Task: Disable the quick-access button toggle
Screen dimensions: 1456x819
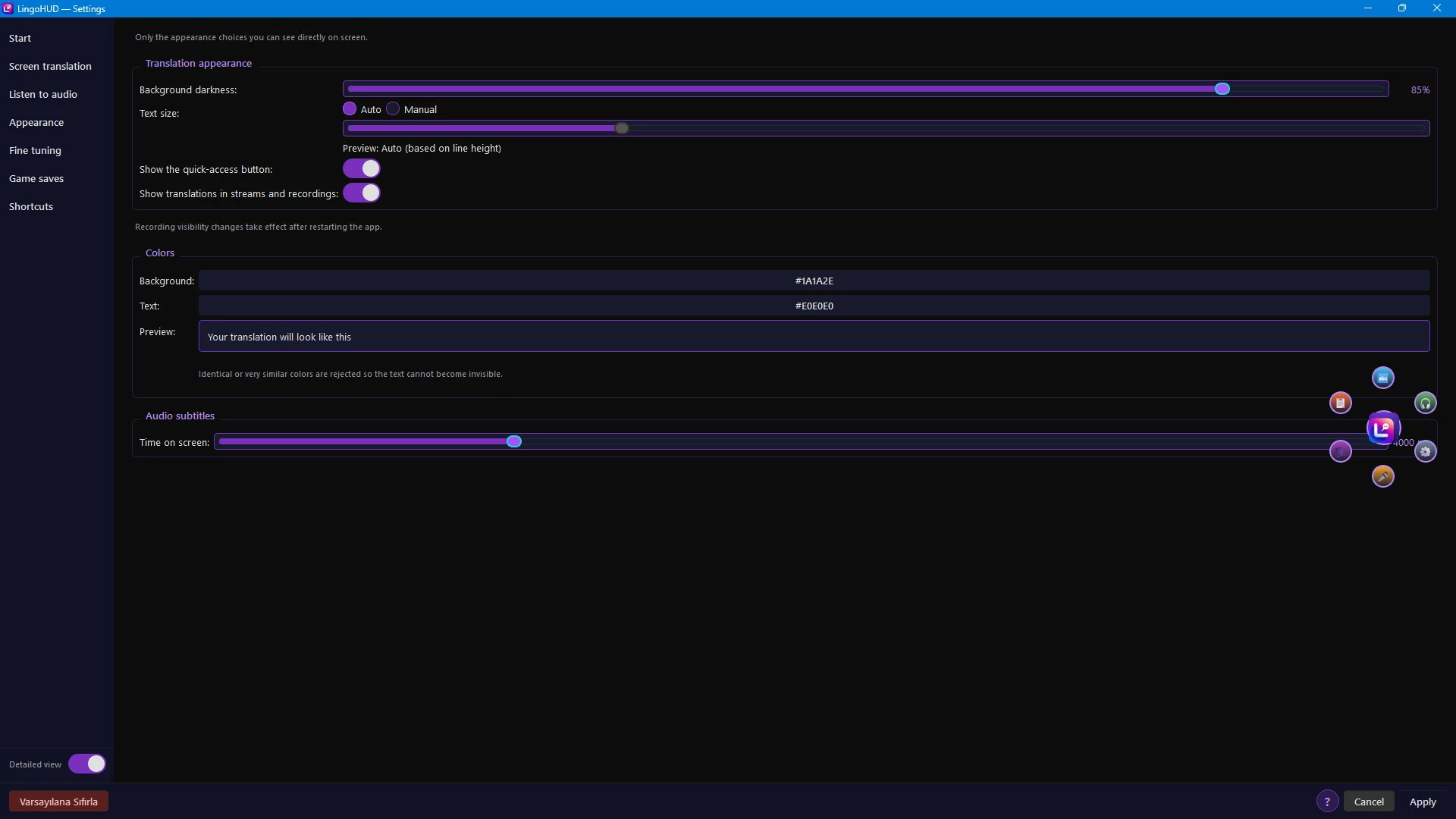Action: tap(361, 168)
